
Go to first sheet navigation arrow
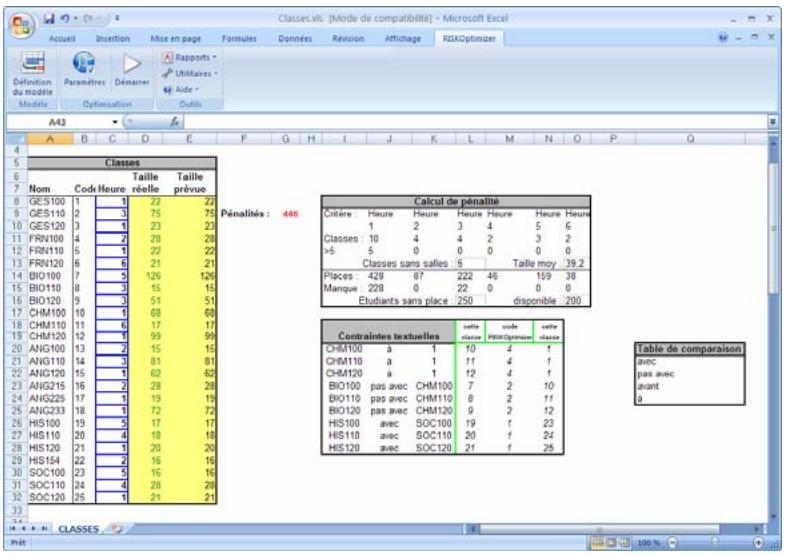click(x=13, y=529)
